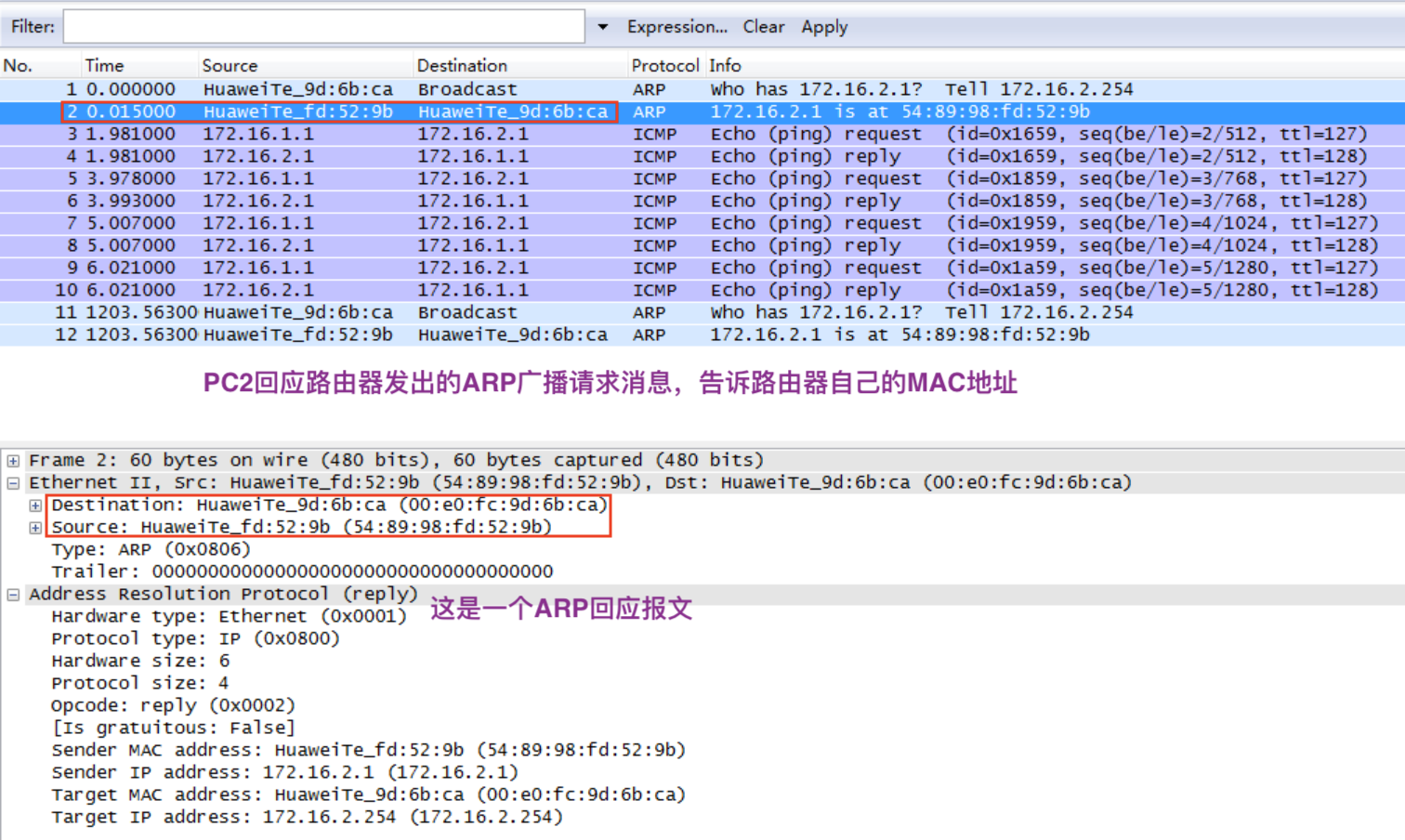Select packet 1 ARP broadcast request
The height and width of the screenshot is (840, 1405).
tap(702, 89)
